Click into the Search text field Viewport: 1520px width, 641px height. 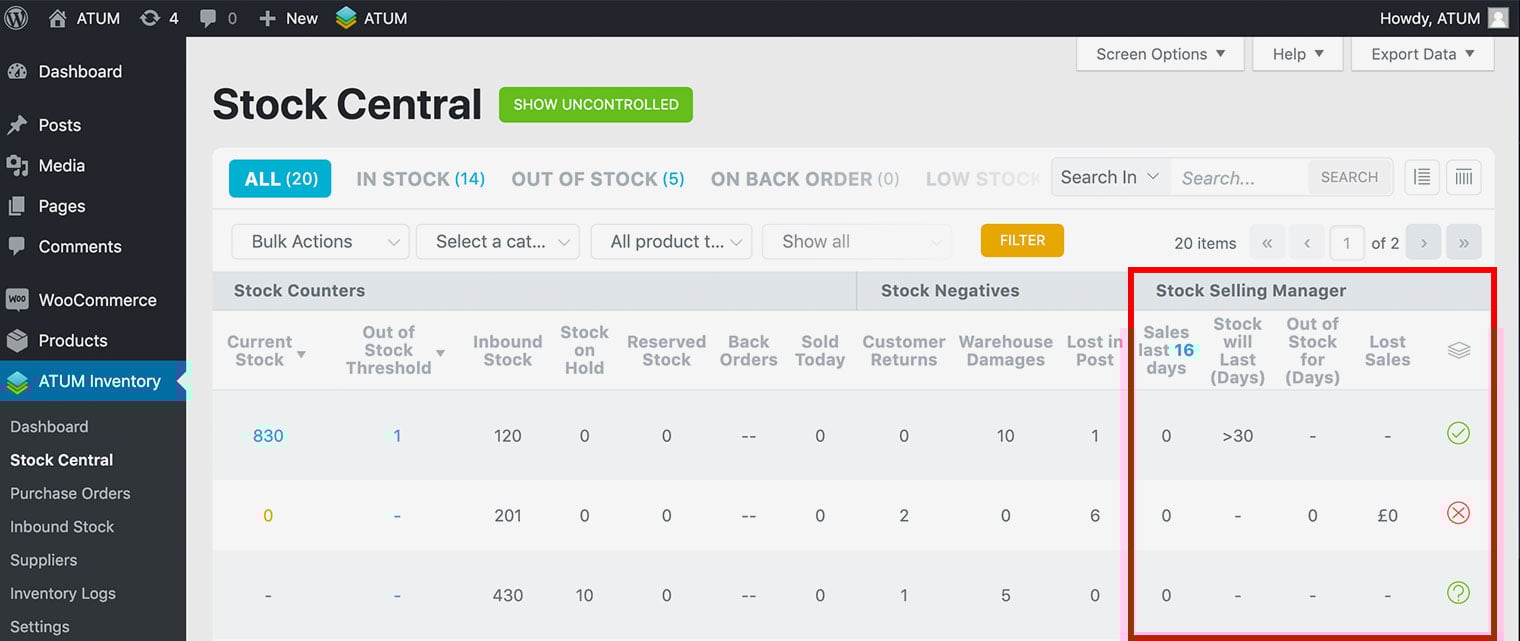pyautogui.click(x=1238, y=178)
